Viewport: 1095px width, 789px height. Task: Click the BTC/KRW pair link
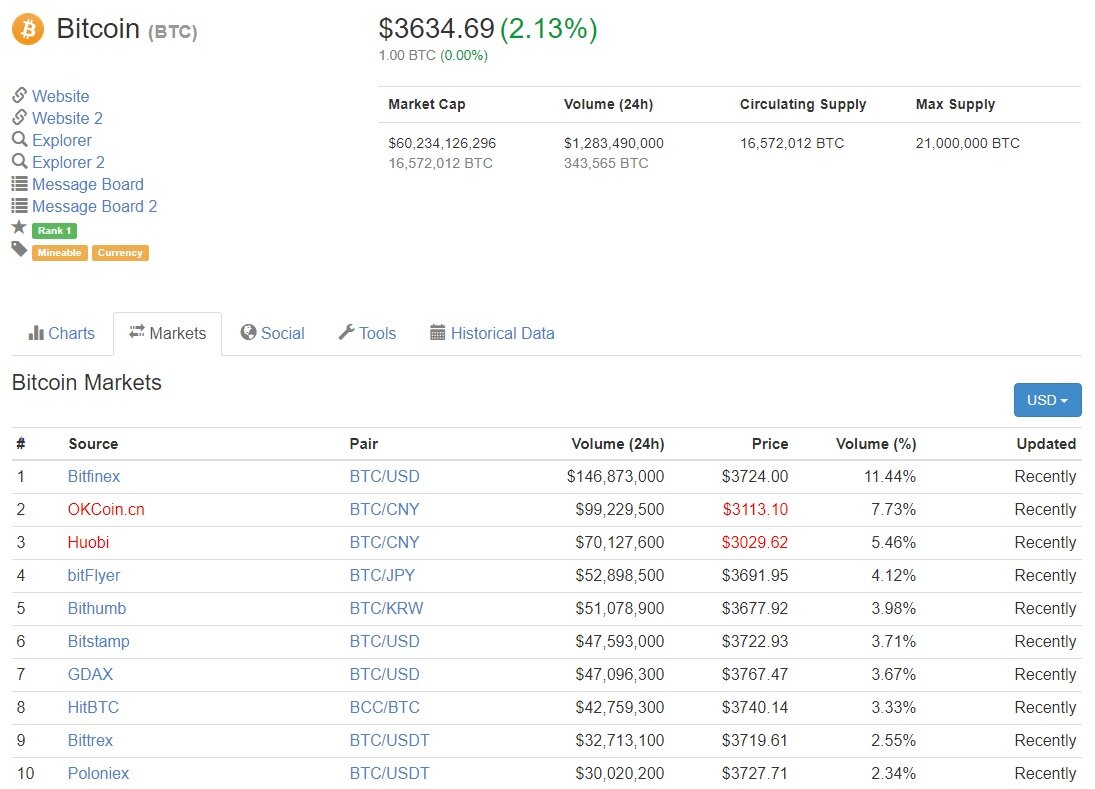[386, 609]
